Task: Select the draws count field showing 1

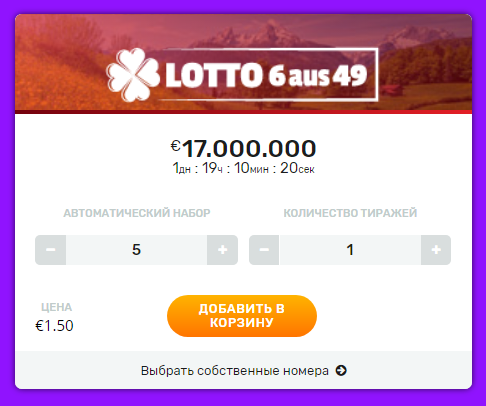Action: [350, 250]
